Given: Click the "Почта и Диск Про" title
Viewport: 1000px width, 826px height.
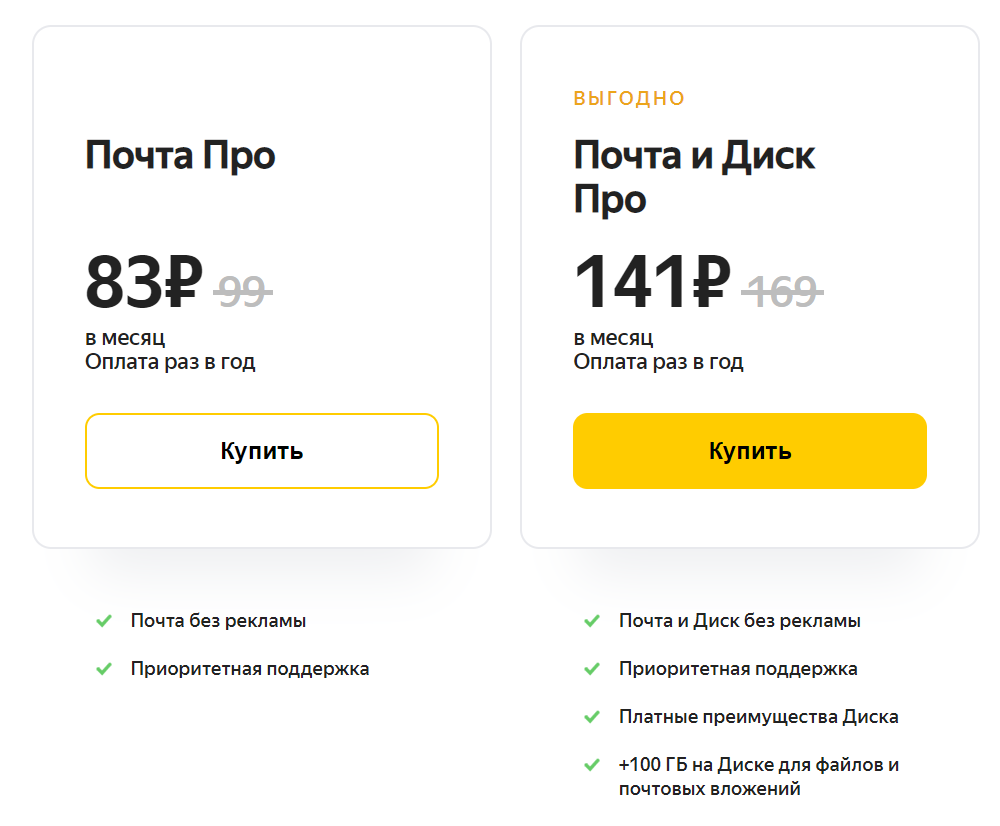Looking at the screenshot, I should click(692, 177).
